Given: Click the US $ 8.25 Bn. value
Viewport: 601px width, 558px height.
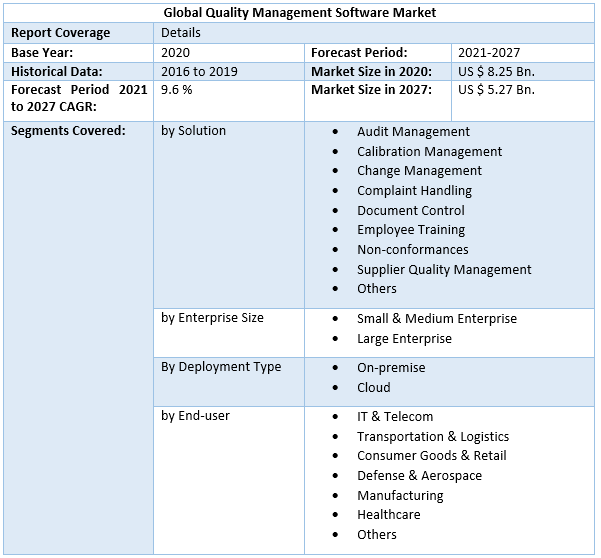Looking at the screenshot, I should click(x=496, y=71).
